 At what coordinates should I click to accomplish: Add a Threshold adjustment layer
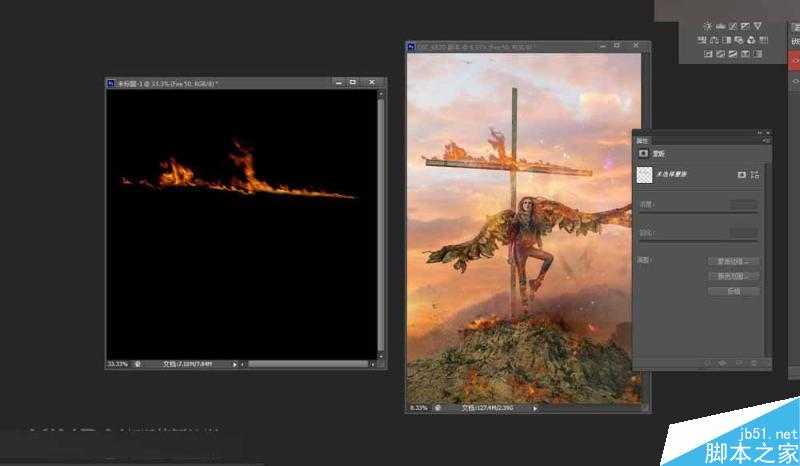click(733, 54)
